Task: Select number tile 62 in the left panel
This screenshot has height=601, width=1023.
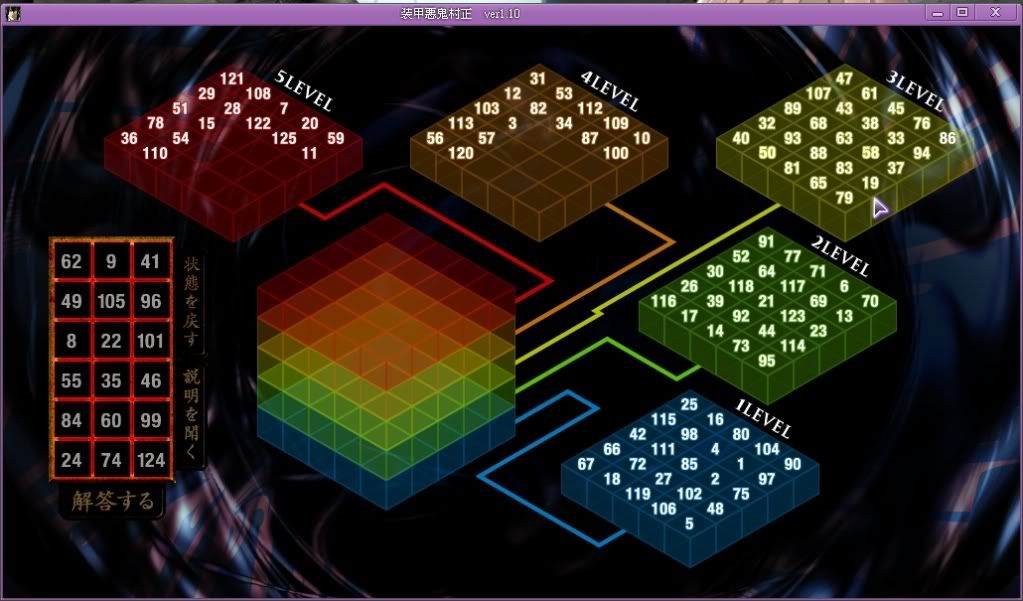Action: [x=71, y=262]
